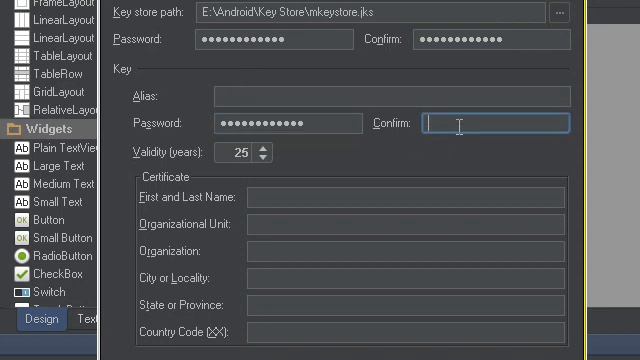Click the Organizational Unit field
This screenshot has height=360, width=640.
click(406, 224)
